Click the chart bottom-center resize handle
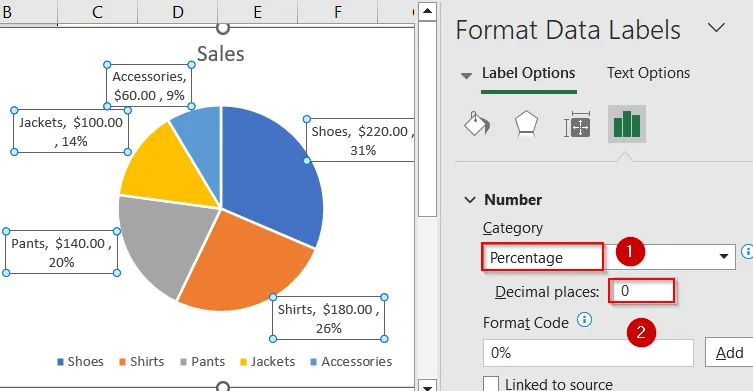753x391 pixels. point(223,386)
